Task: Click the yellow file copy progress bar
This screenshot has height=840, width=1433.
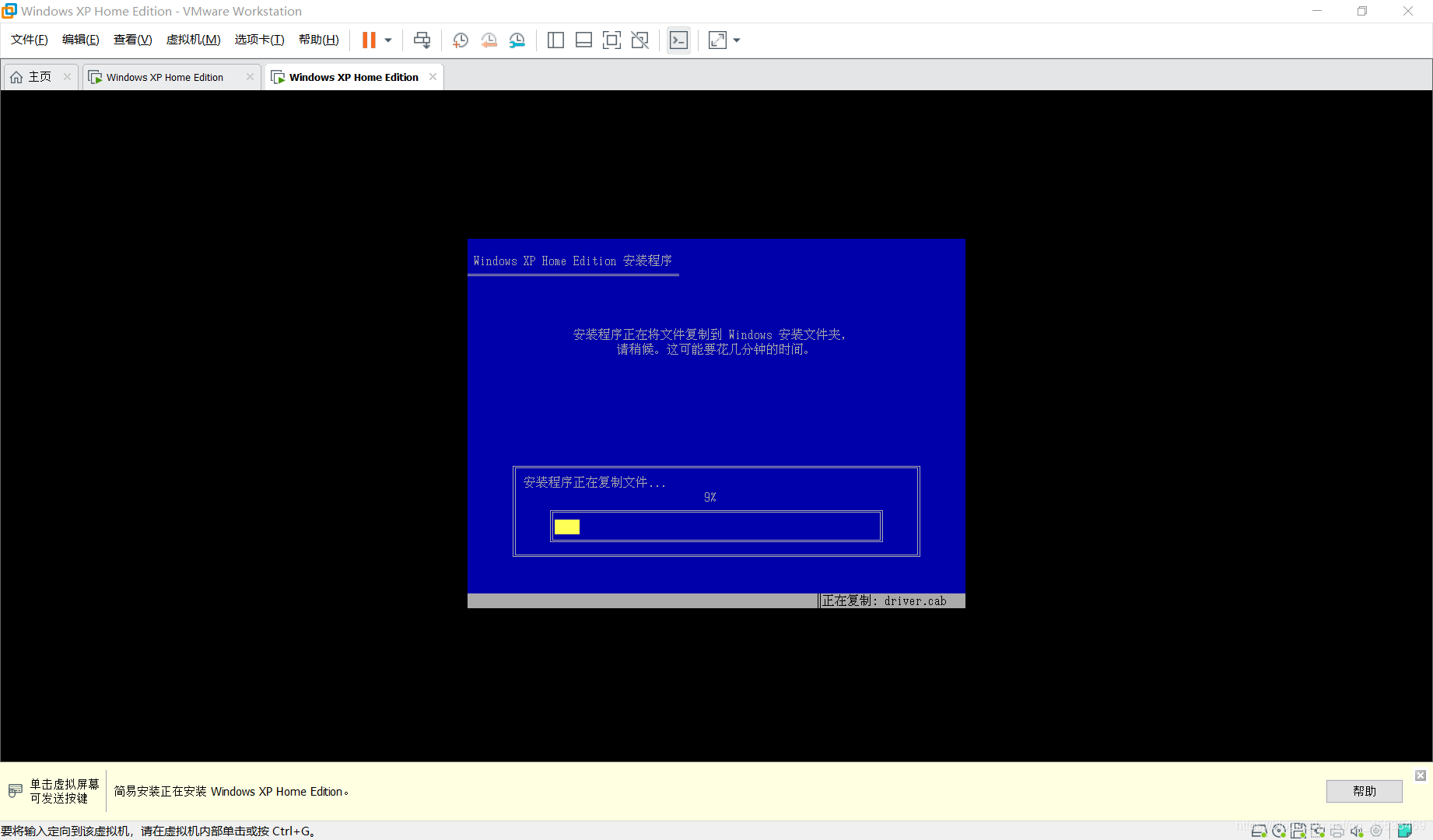Action: coord(567,527)
